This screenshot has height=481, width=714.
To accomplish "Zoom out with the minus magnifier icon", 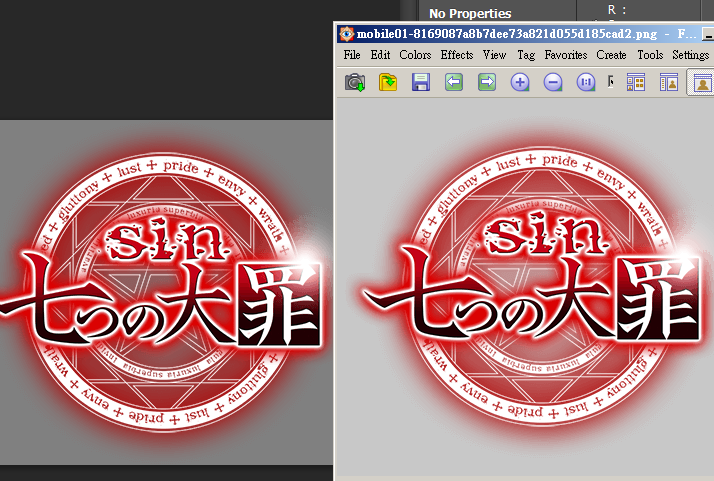I will click(x=553, y=82).
